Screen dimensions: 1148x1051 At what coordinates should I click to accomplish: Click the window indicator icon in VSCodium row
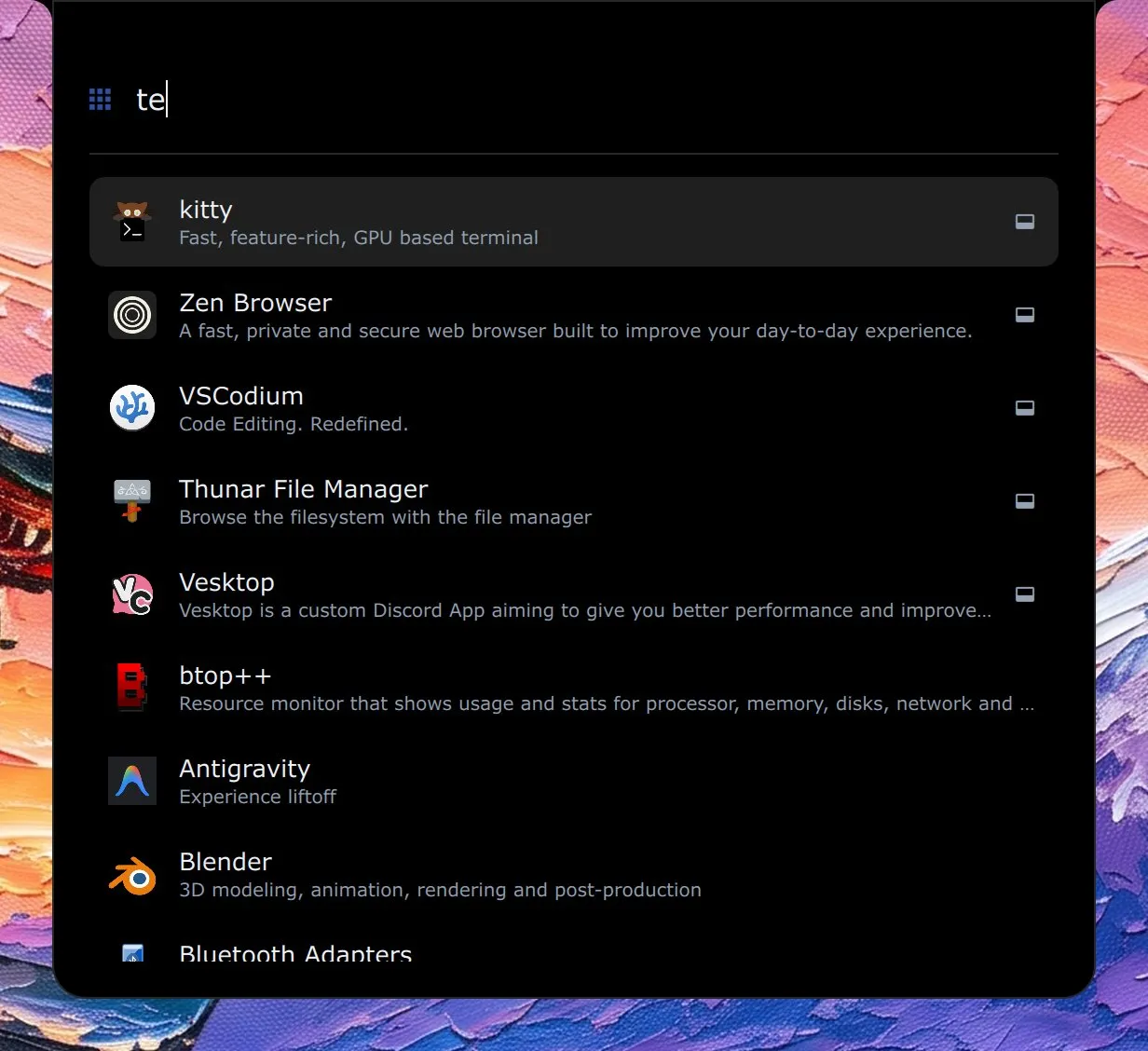pos(1025,408)
